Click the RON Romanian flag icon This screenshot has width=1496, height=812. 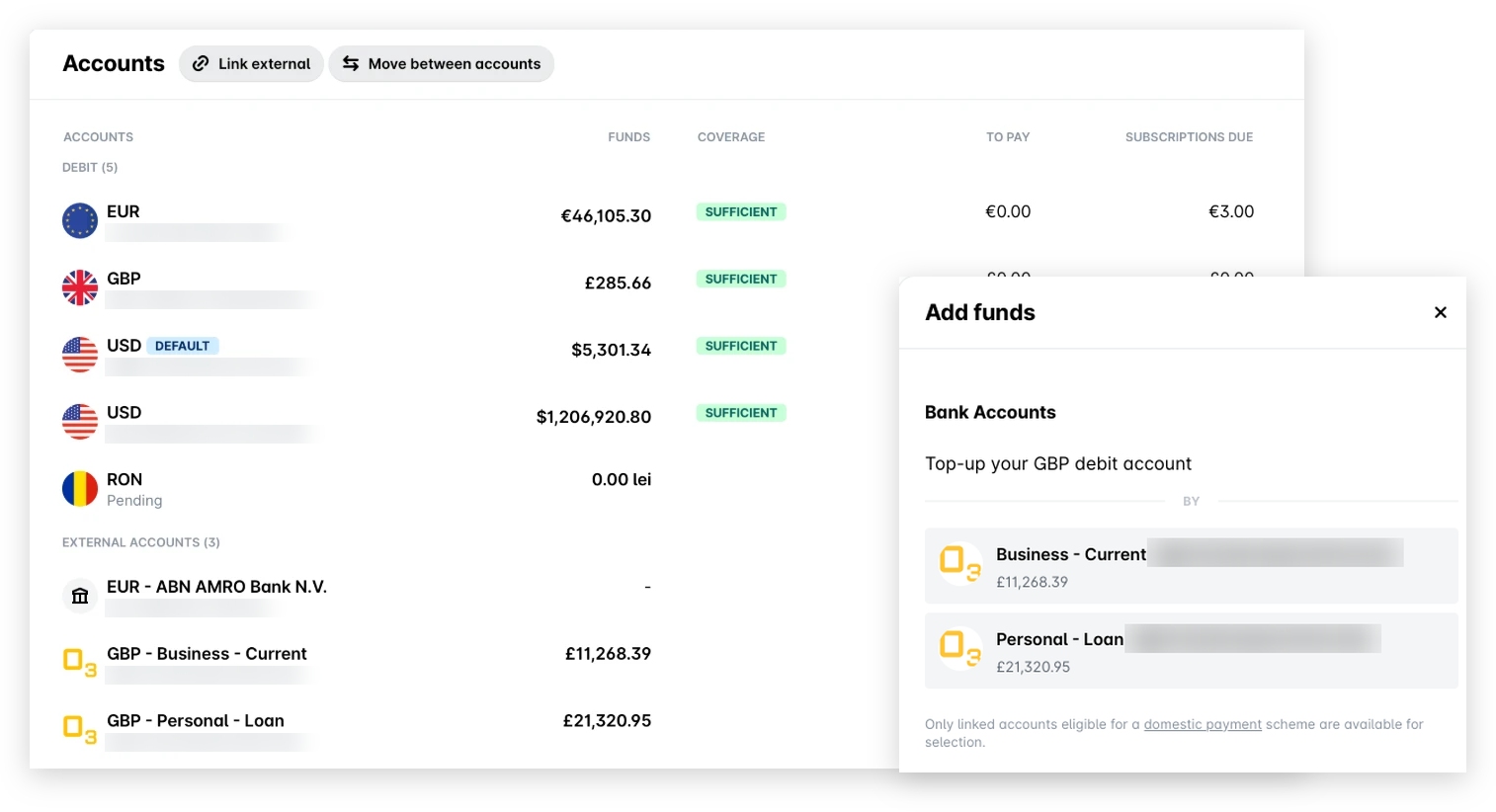[x=80, y=489]
